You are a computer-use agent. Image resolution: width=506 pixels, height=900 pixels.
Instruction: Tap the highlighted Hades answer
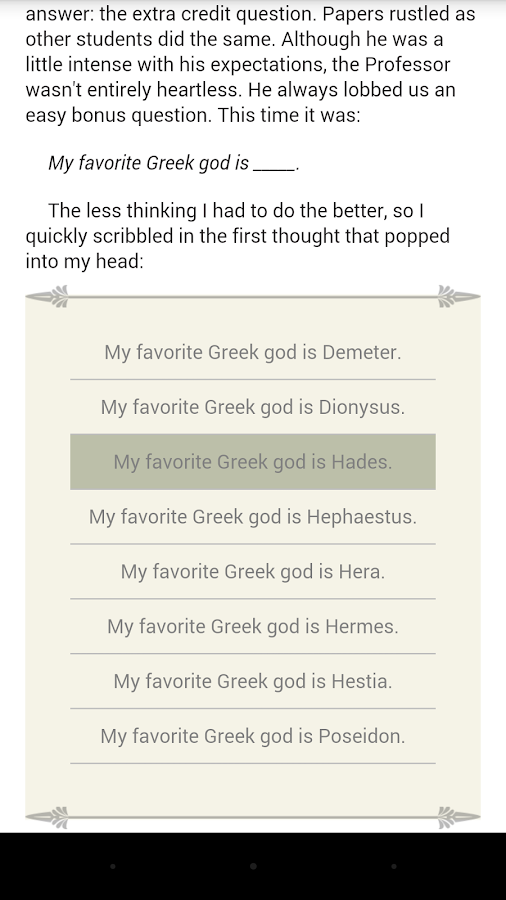click(x=252, y=462)
